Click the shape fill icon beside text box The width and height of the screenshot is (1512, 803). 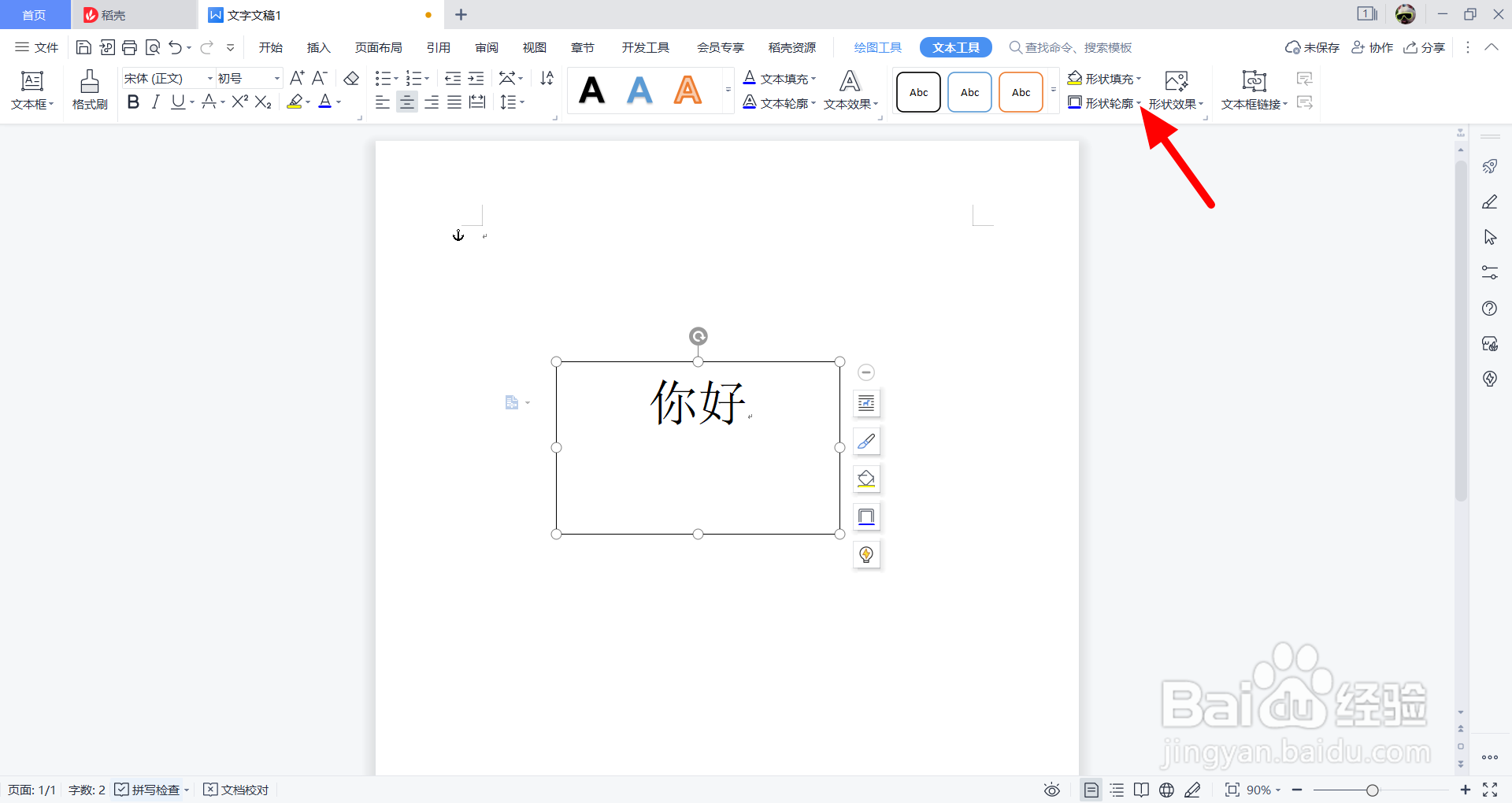point(866,479)
